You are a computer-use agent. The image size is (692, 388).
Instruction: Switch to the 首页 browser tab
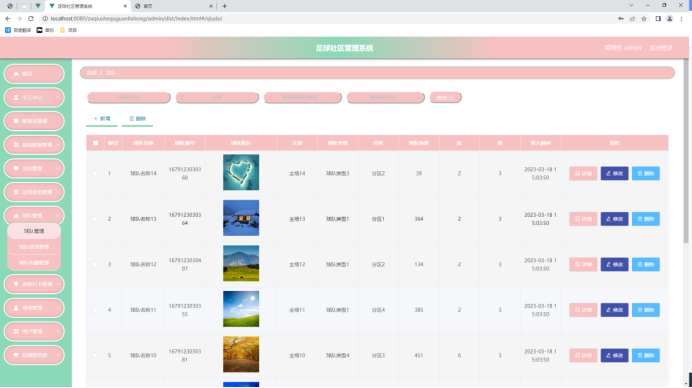pos(173,6)
